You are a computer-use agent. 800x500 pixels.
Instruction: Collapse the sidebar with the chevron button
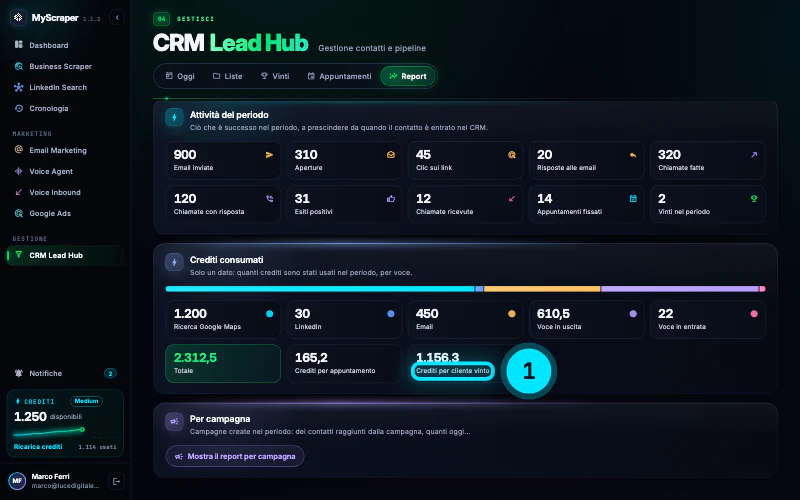click(117, 17)
